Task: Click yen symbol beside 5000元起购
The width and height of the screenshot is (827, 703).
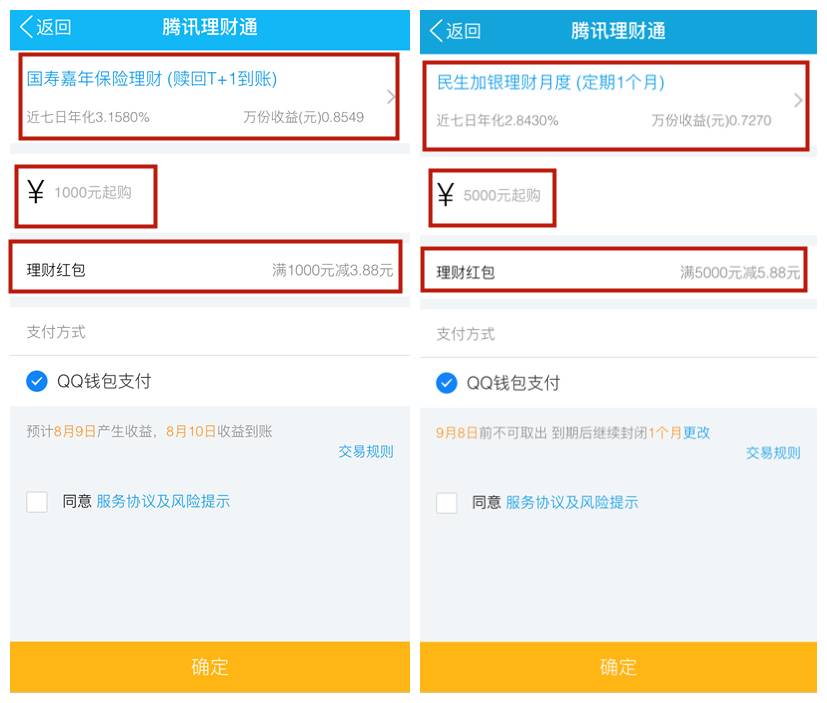Action: click(446, 195)
